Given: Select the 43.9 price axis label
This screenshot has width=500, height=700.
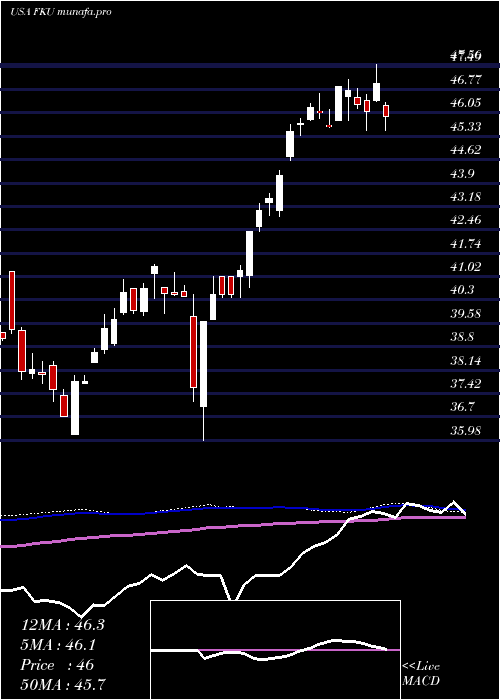Looking at the screenshot, I should (466, 173).
